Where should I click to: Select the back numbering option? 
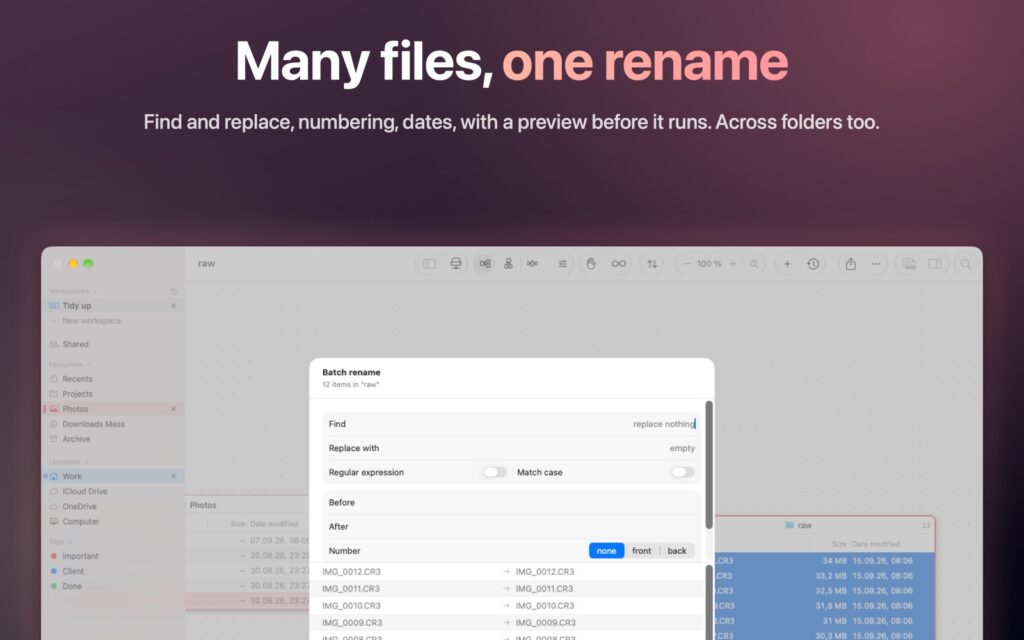click(x=677, y=551)
